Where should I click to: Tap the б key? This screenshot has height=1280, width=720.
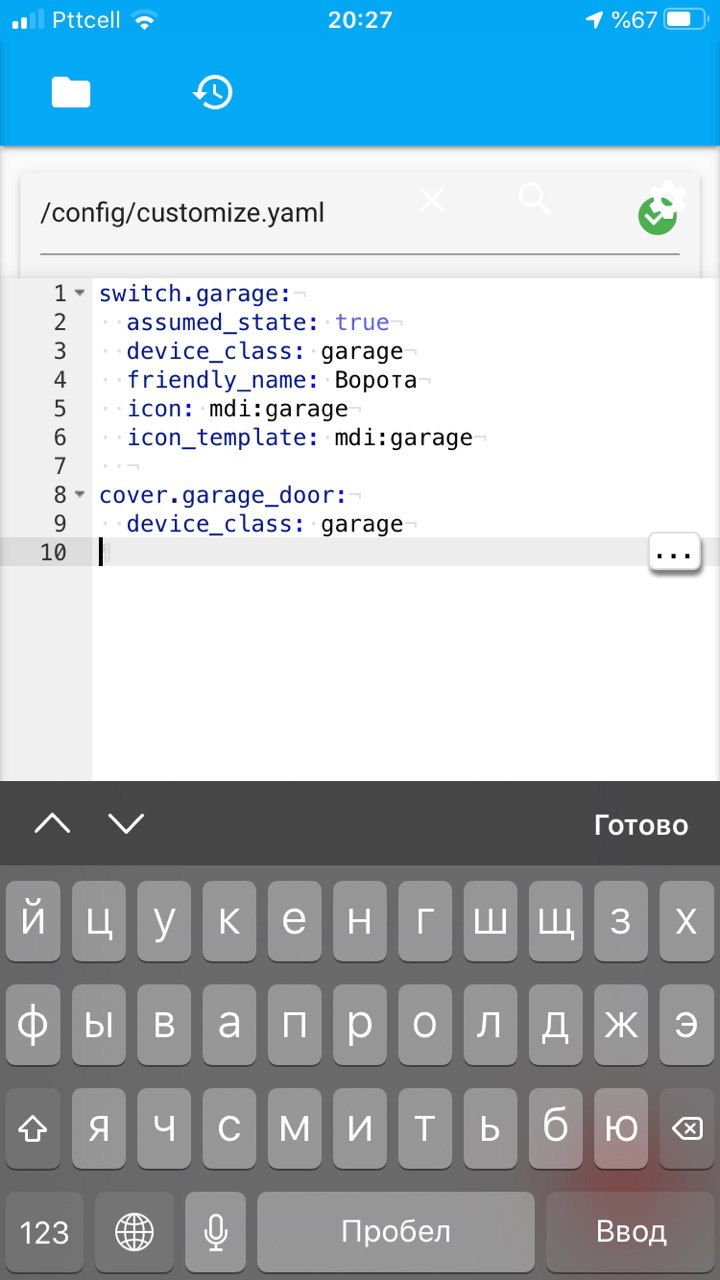[x=556, y=1129]
